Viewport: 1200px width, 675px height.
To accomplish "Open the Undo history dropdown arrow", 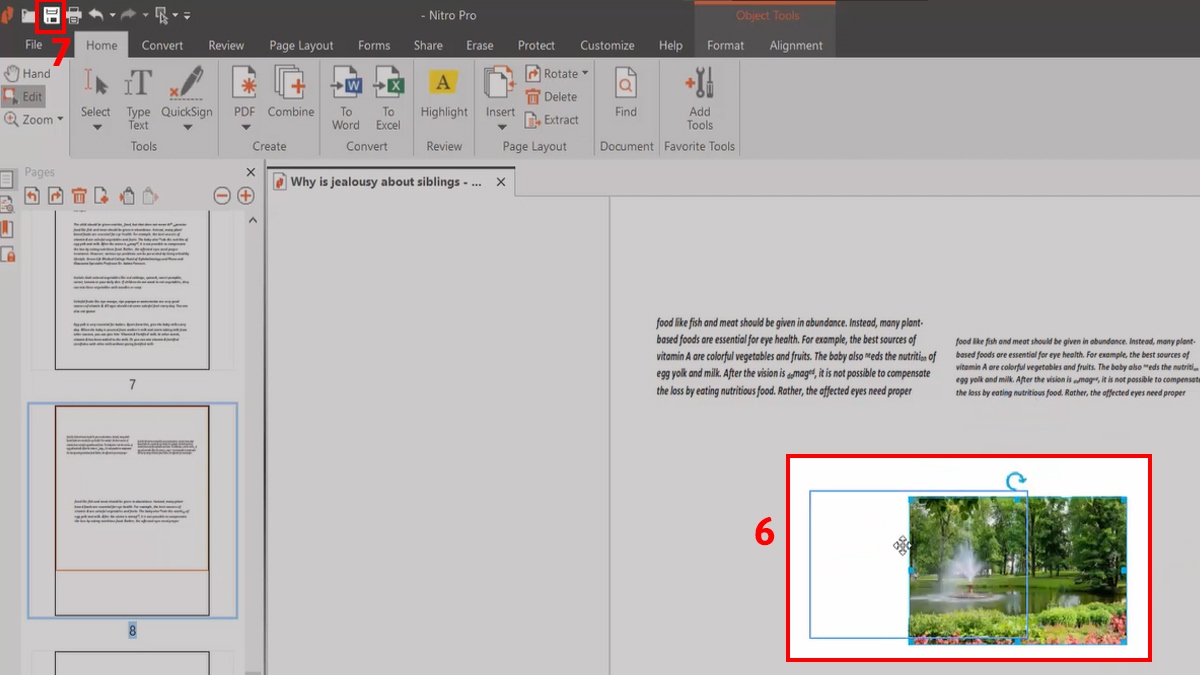I will (112, 16).
